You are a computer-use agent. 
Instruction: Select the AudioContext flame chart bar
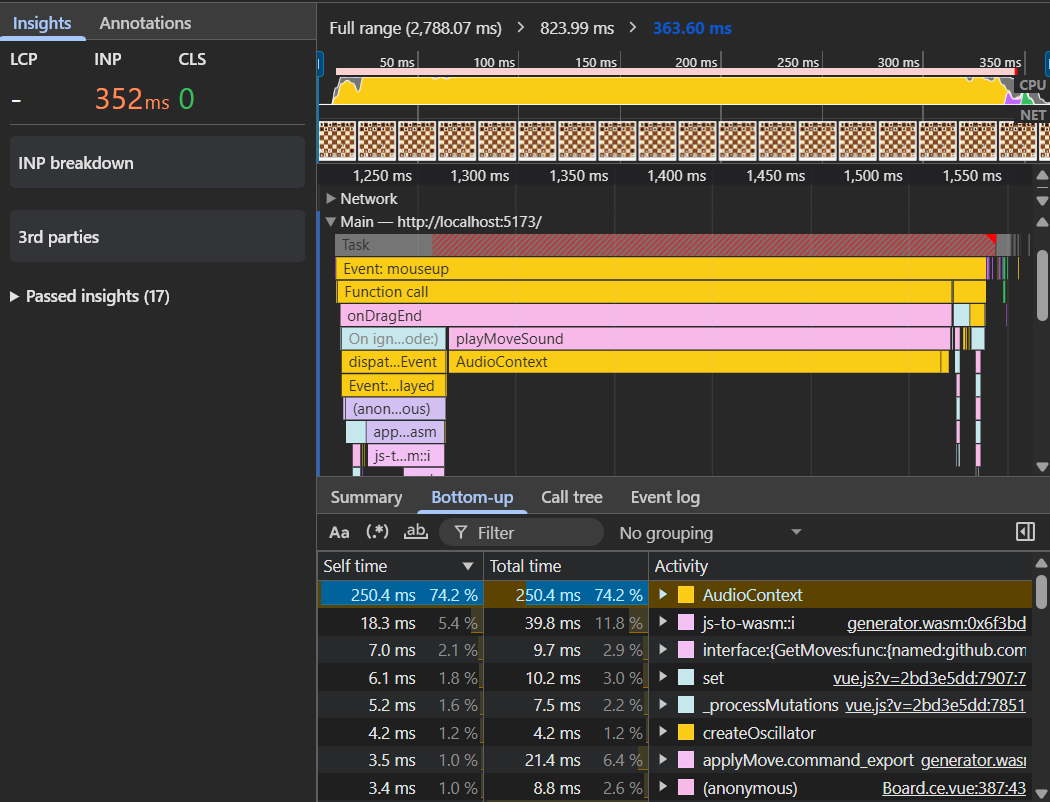click(694, 362)
